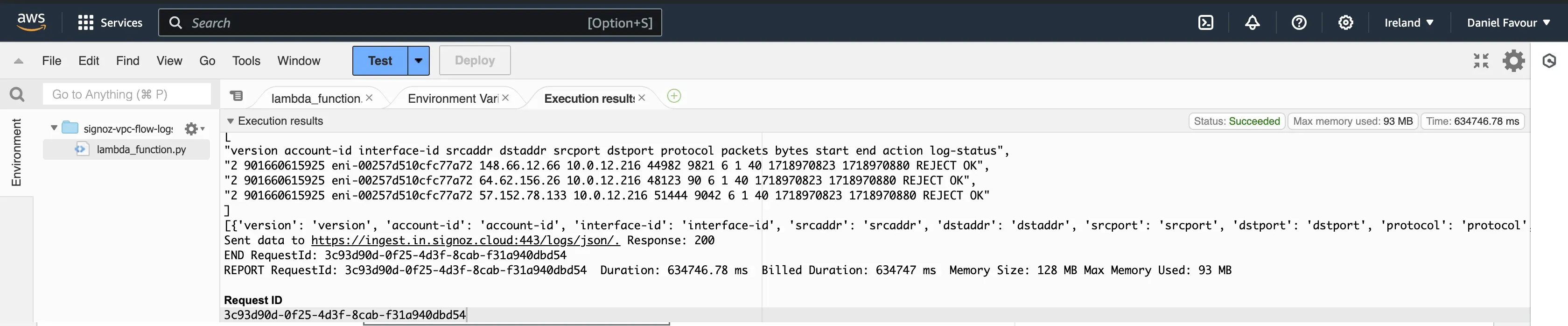Open the Test button dropdown arrow

pyautogui.click(x=419, y=60)
